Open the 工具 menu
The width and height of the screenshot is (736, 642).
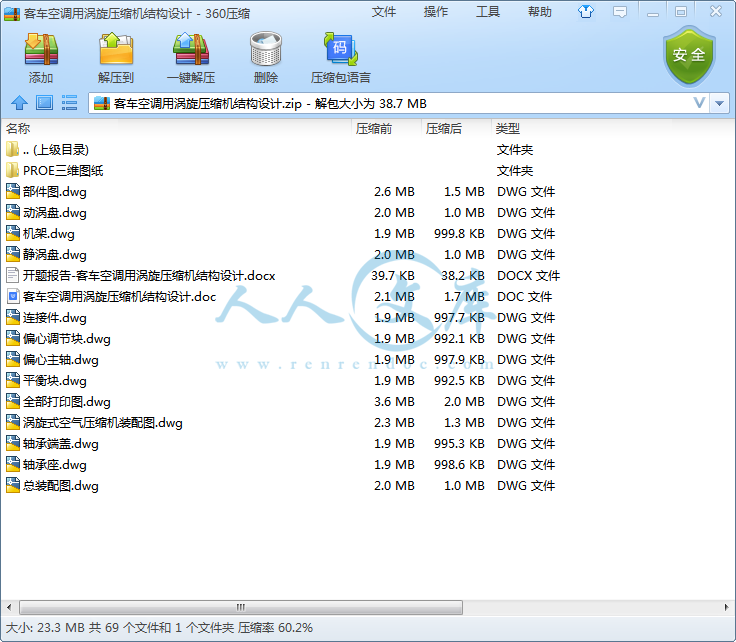pos(488,12)
